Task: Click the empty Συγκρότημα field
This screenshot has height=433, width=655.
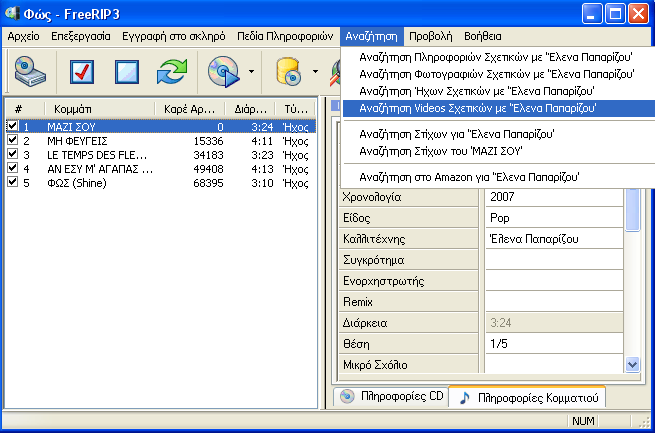Action: point(554,259)
